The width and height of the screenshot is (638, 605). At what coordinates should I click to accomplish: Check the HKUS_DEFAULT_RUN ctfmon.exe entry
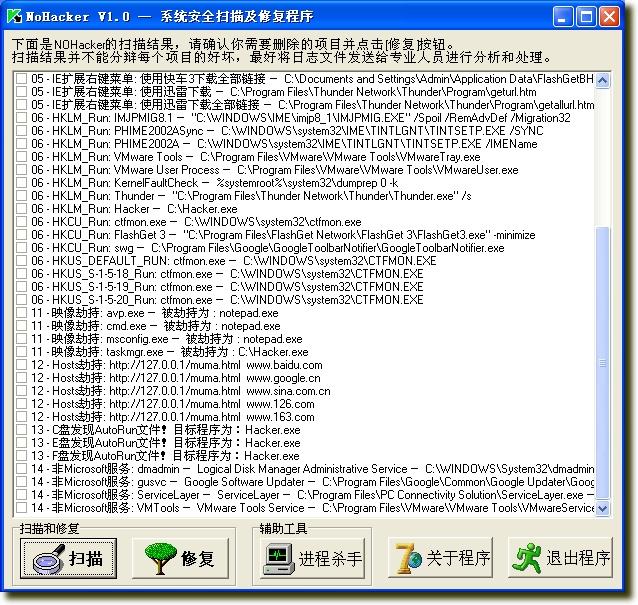[21, 261]
